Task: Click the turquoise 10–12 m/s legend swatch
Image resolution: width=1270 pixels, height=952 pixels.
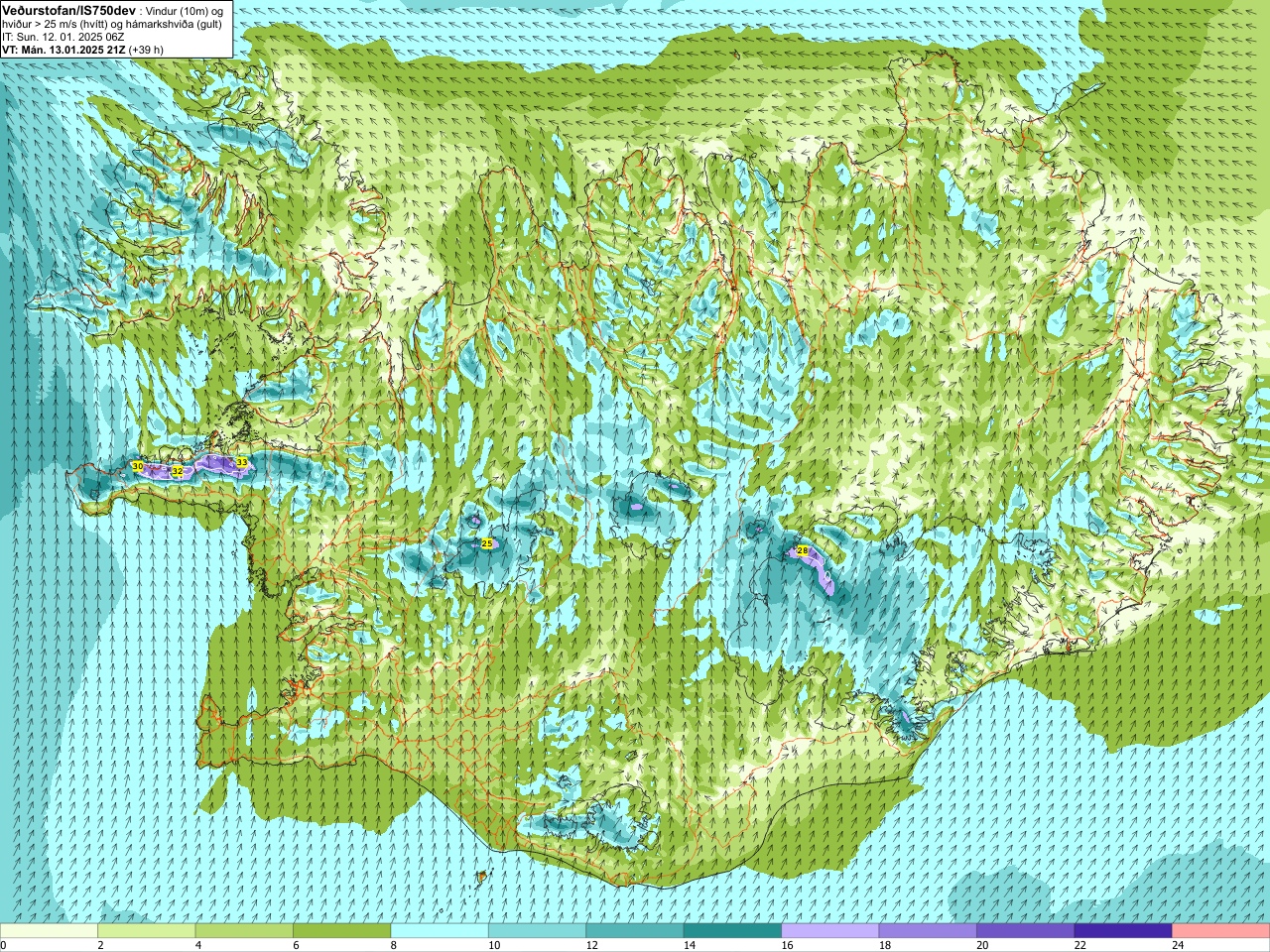Action: click(x=537, y=931)
